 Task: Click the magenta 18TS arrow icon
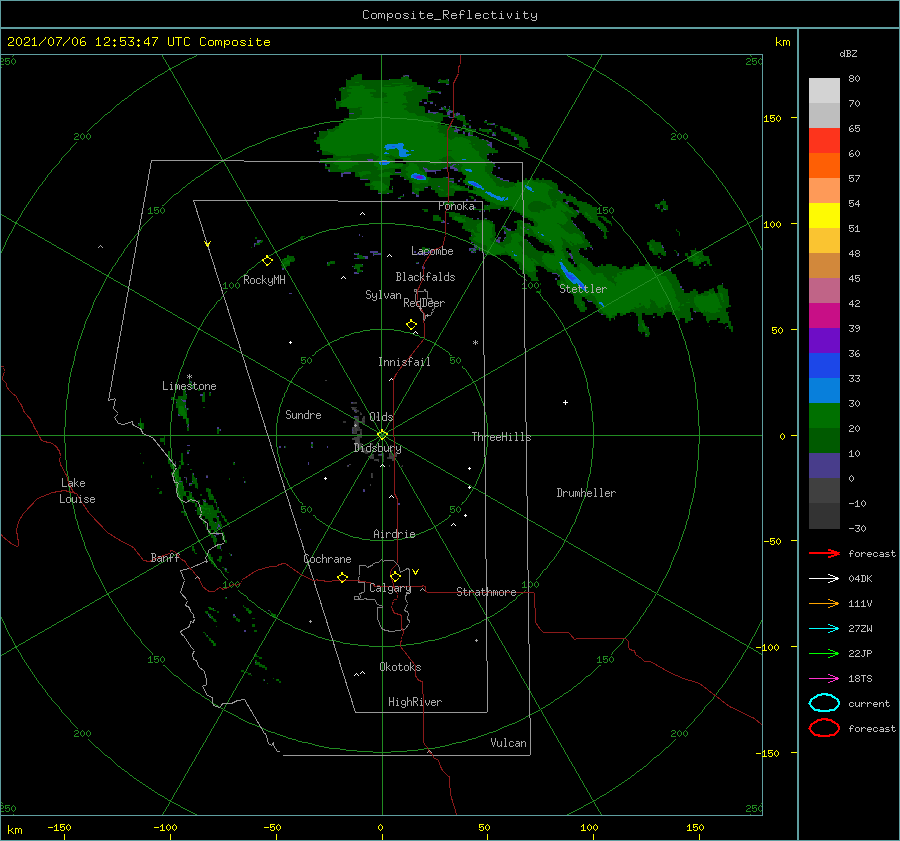pos(824,679)
